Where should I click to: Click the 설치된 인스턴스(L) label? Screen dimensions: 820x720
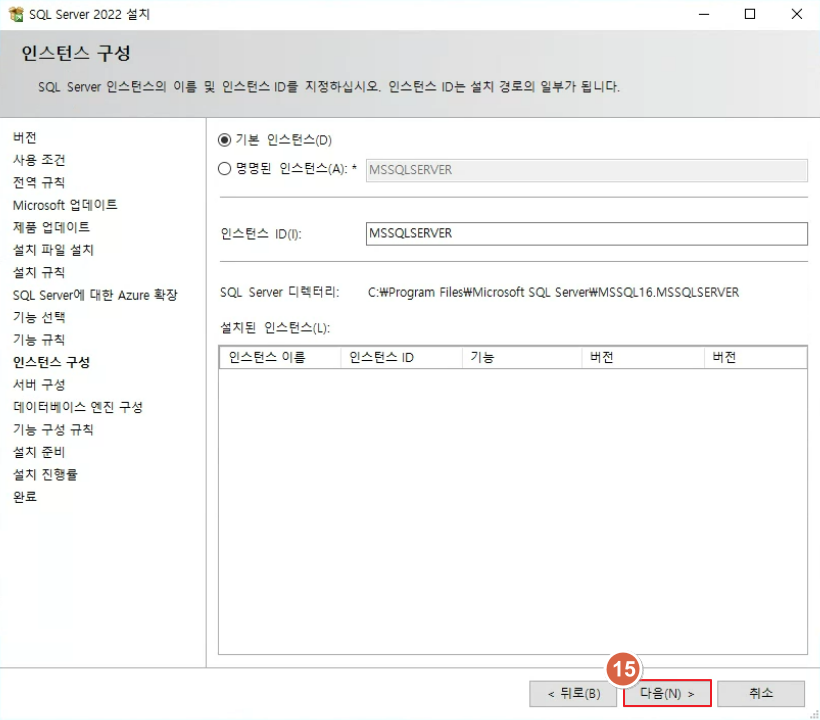pyautogui.click(x=275, y=328)
